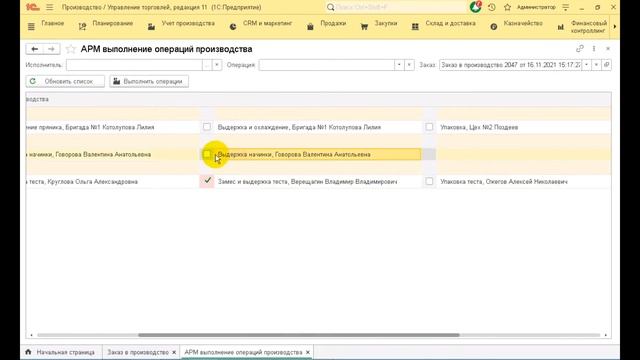Image resolution: width=640 pixels, height=360 pixels.
Task: Get link to this form icon
Action: 580,49
